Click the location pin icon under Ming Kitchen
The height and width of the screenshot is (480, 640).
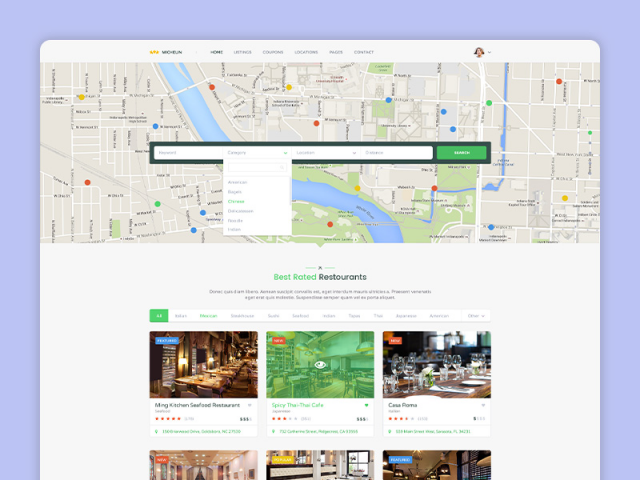[x=156, y=431]
